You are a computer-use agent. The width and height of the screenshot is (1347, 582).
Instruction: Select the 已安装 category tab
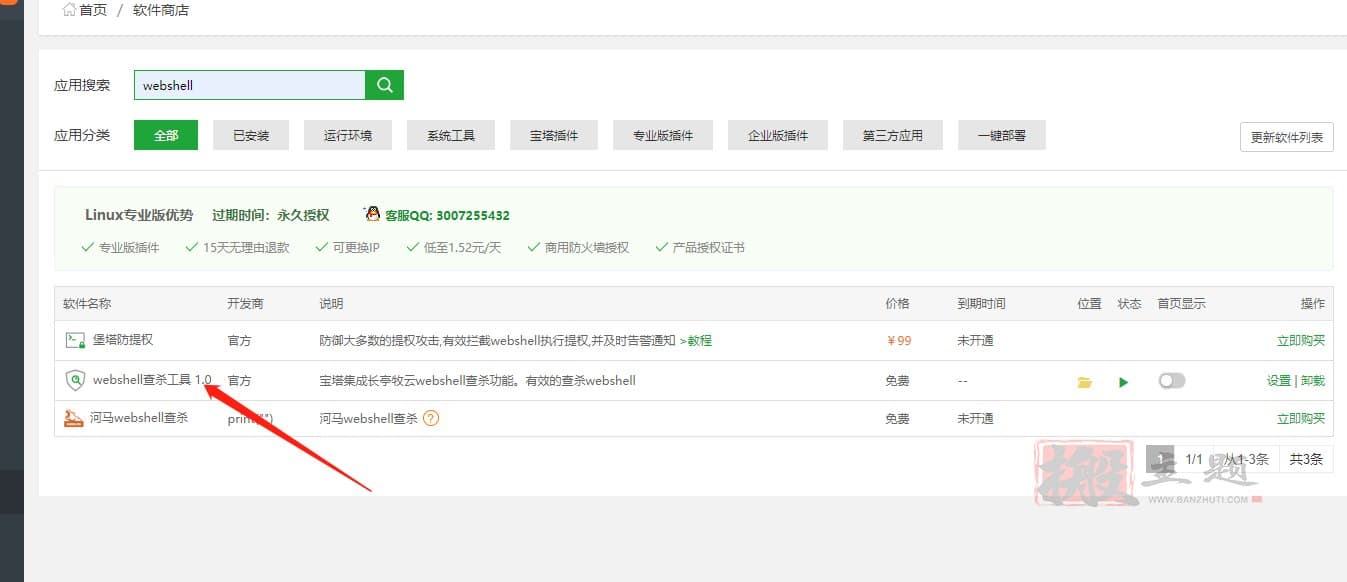251,135
